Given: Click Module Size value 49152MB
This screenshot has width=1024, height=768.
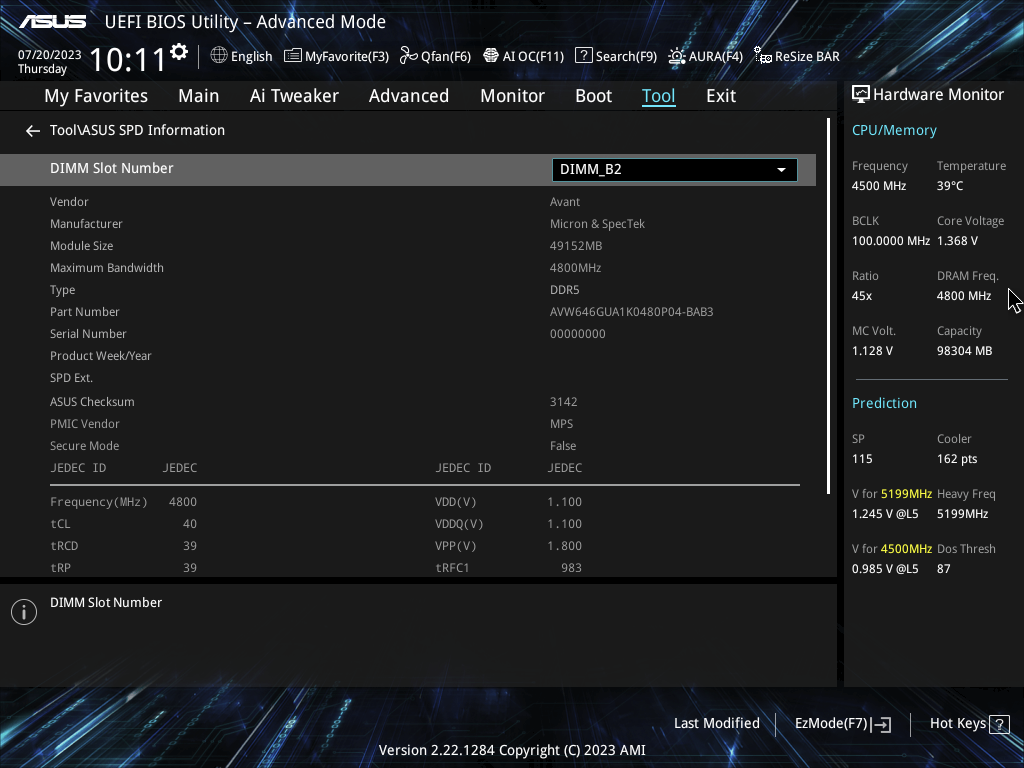Looking at the screenshot, I should tap(576, 246).
